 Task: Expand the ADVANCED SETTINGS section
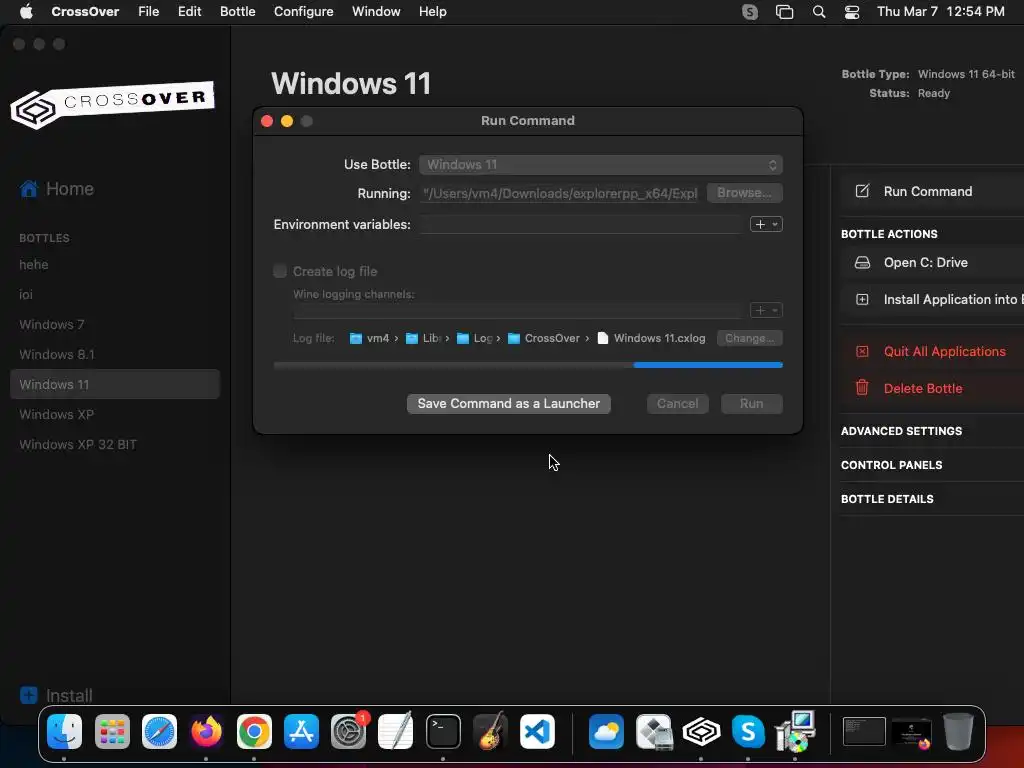click(901, 431)
